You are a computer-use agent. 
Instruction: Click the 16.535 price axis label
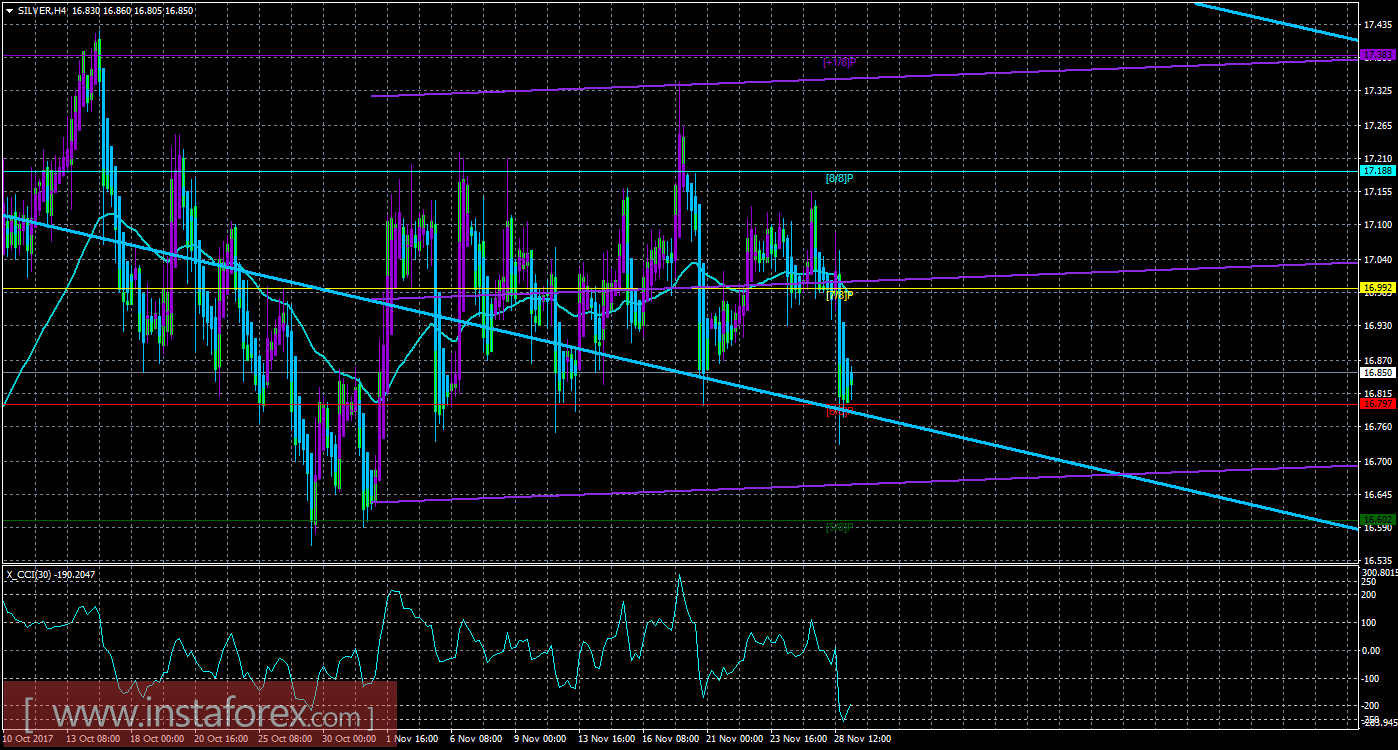click(x=1377, y=561)
